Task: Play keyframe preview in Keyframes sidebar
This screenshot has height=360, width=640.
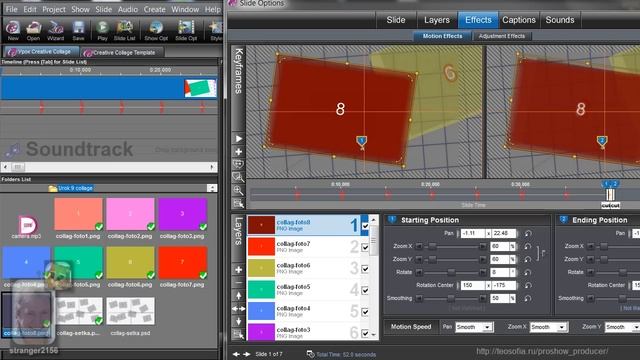Action: point(238,139)
